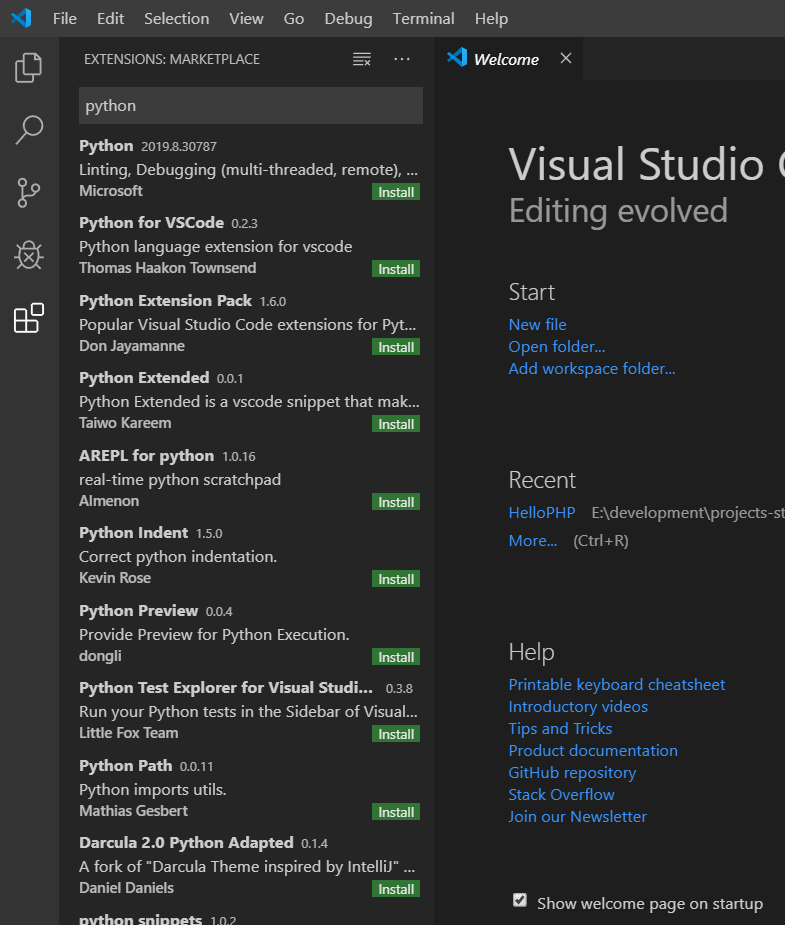Select Darcula 2.0 Python Adapted entry title
The height and width of the screenshot is (925, 785).
186,843
